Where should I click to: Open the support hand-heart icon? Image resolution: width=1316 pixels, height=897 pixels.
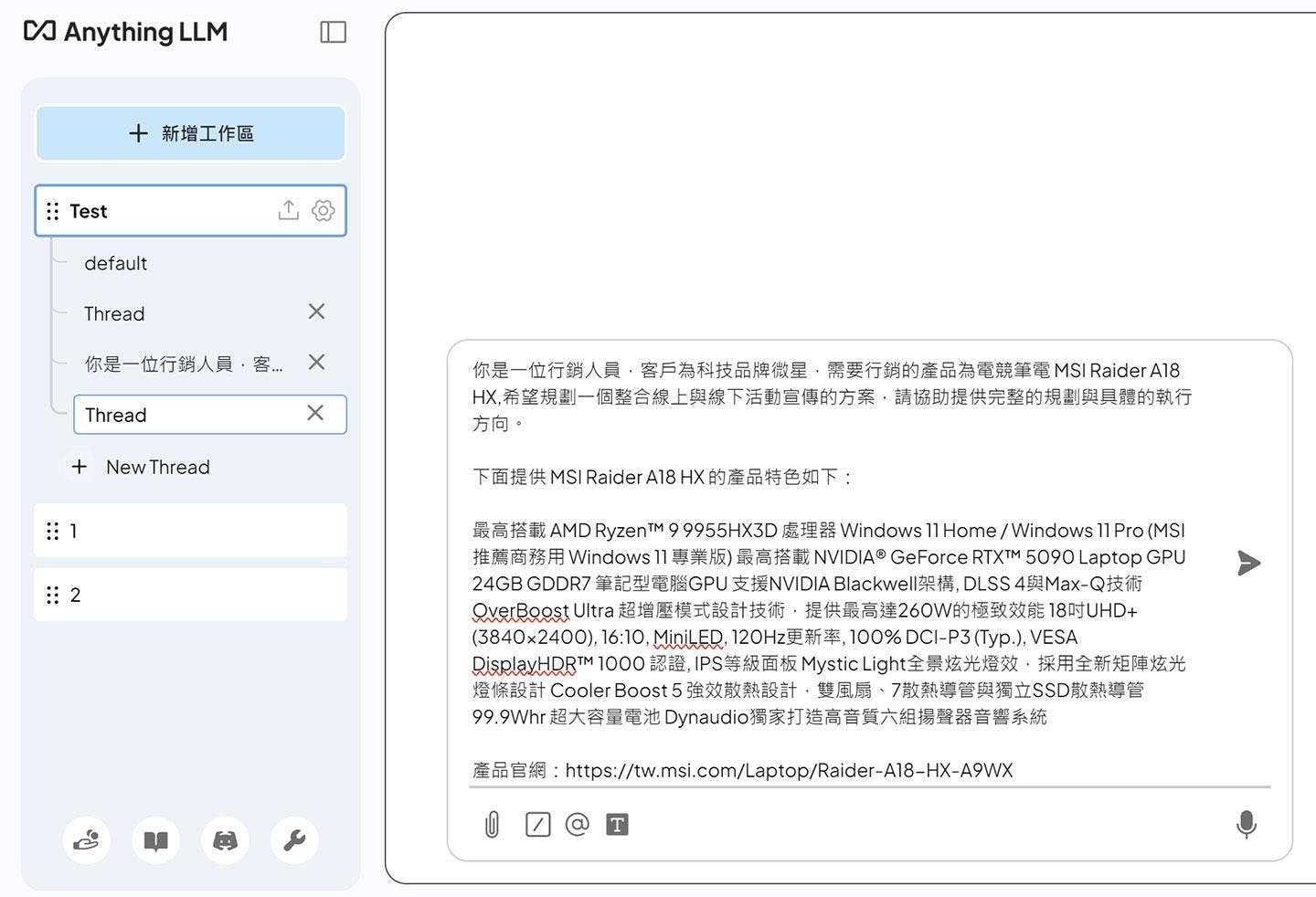point(87,839)
